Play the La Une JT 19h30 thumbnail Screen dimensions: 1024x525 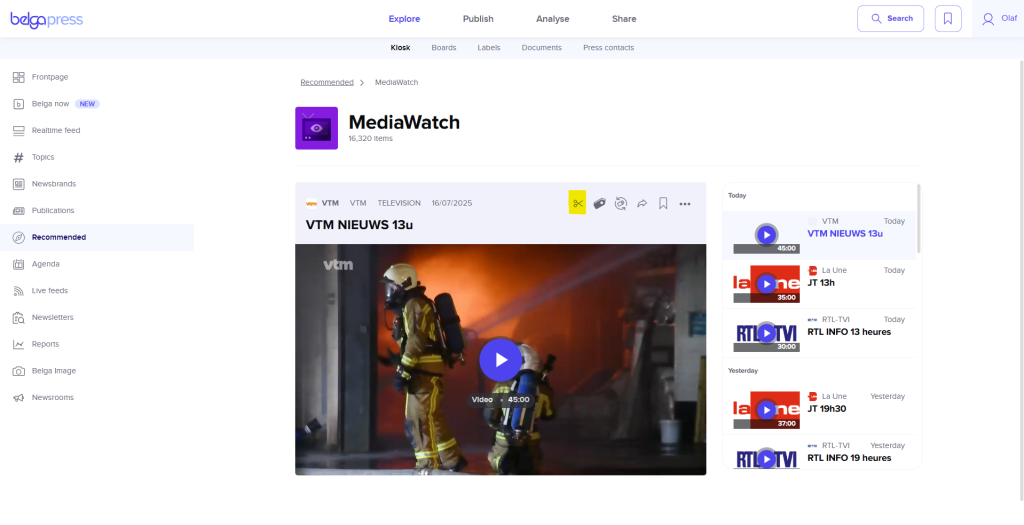tap(767, 410)
